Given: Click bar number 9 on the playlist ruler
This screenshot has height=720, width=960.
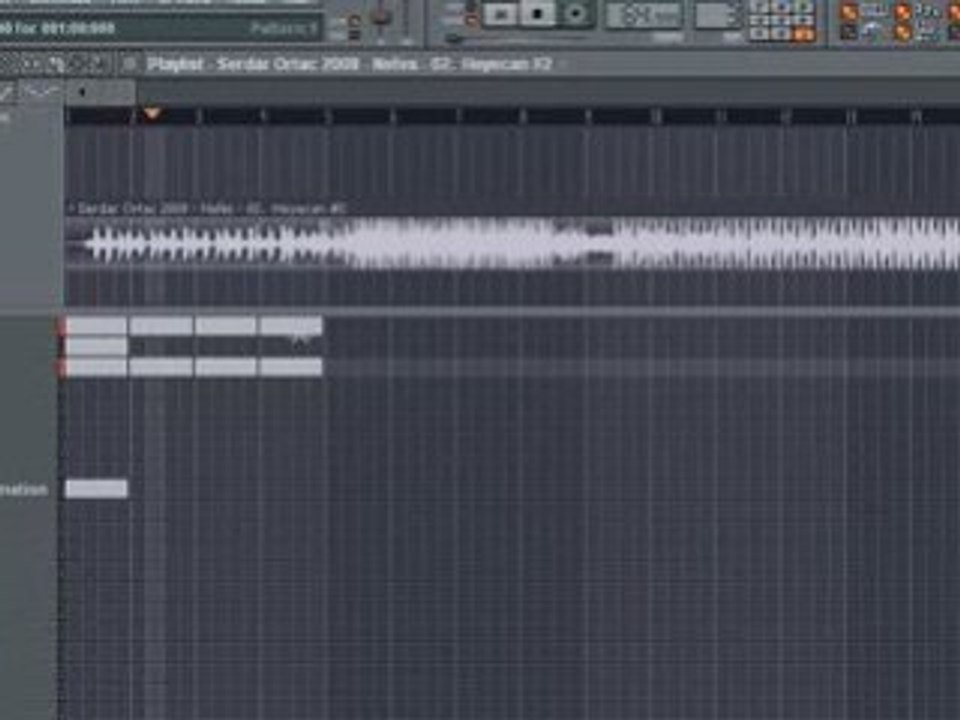Looking at the screenshot, I should point(588,116).
